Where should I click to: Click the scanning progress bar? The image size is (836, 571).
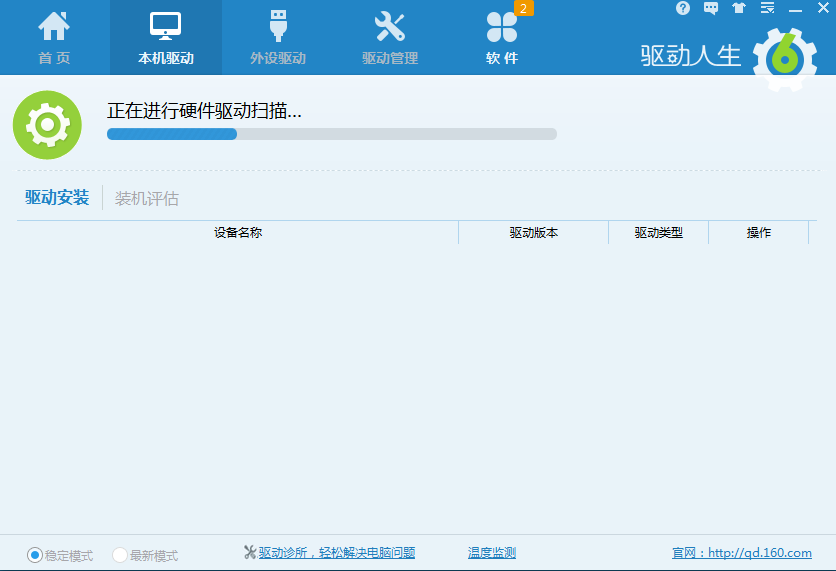tap(332, 134)
